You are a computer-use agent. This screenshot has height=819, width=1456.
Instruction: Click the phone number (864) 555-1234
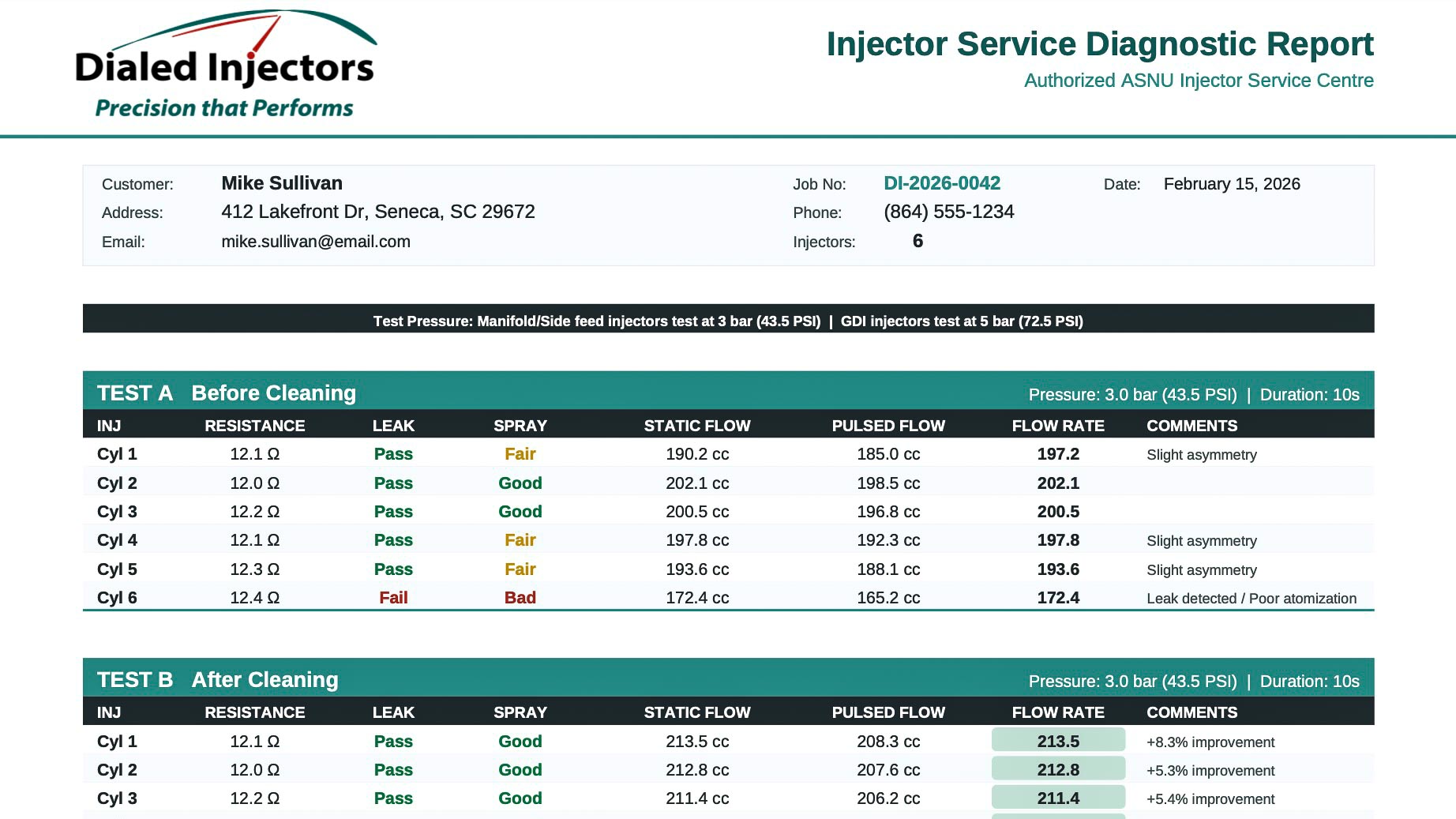(948, 212)
